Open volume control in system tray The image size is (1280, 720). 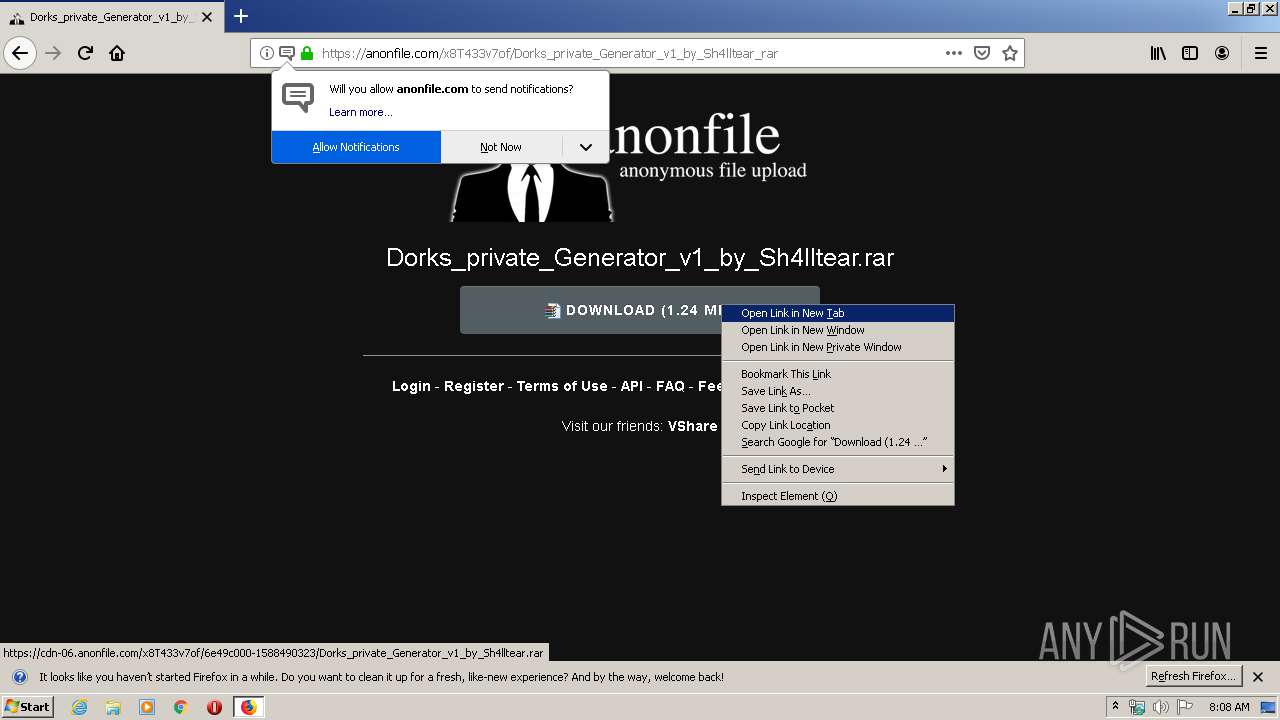[x=1160, y=707]
